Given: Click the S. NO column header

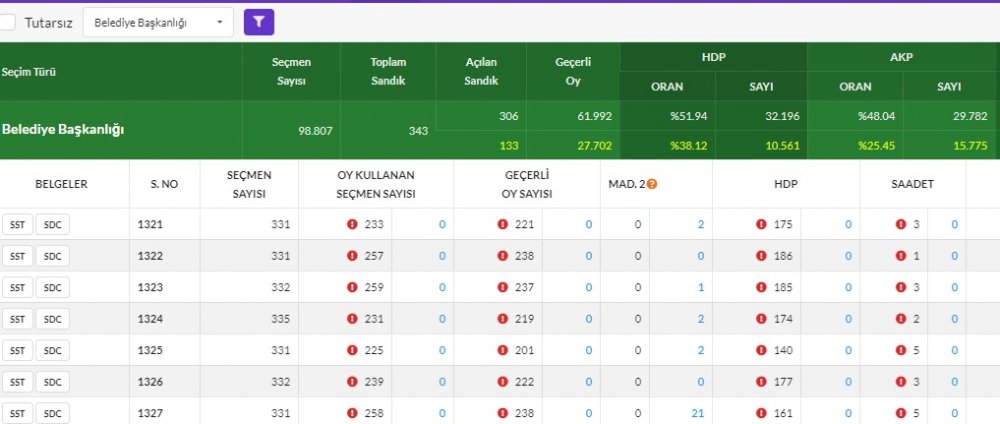Looking at the screenshot, I should (x=164, y=184).
